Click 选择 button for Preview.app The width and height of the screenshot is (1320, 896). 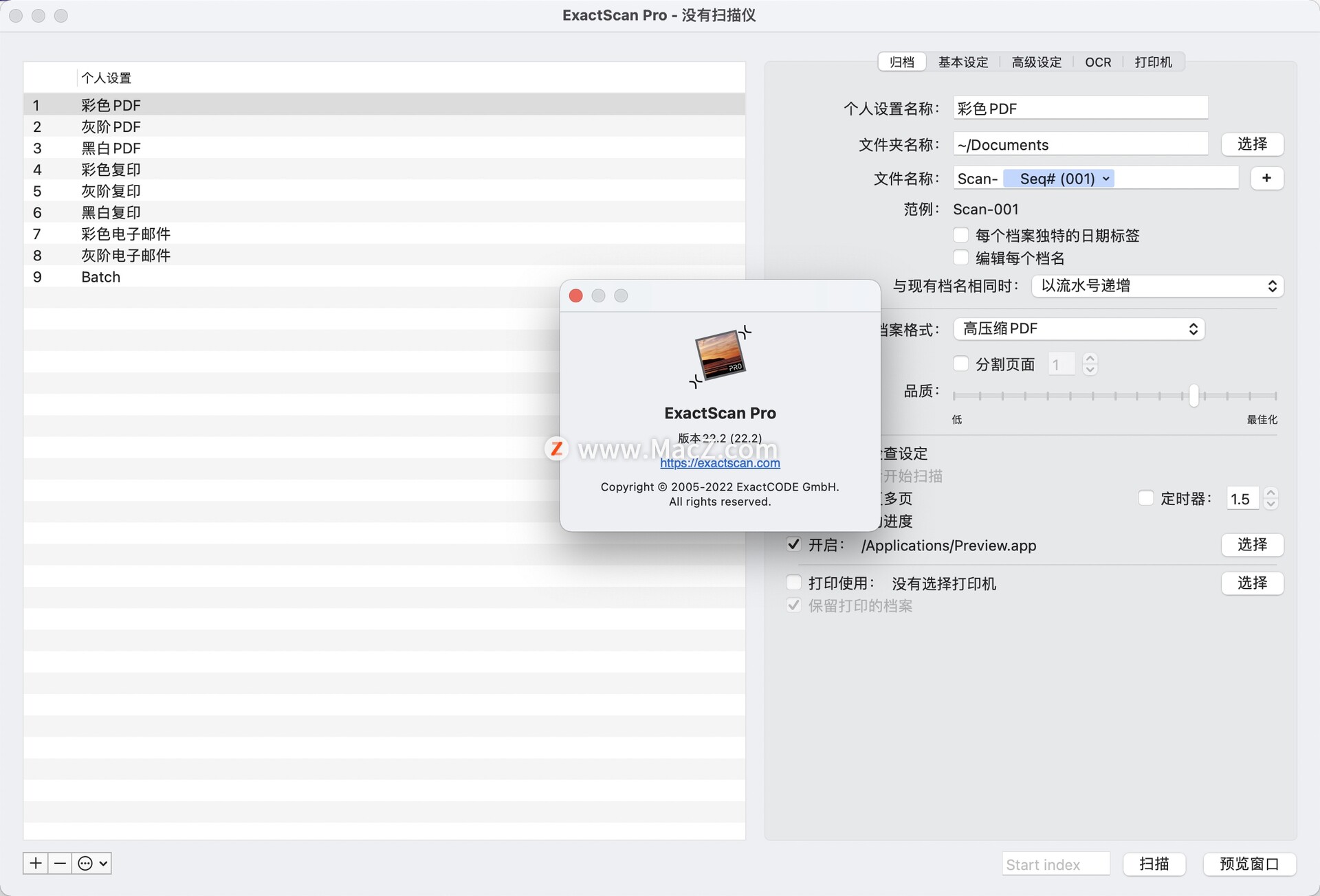click(1252, 545)
